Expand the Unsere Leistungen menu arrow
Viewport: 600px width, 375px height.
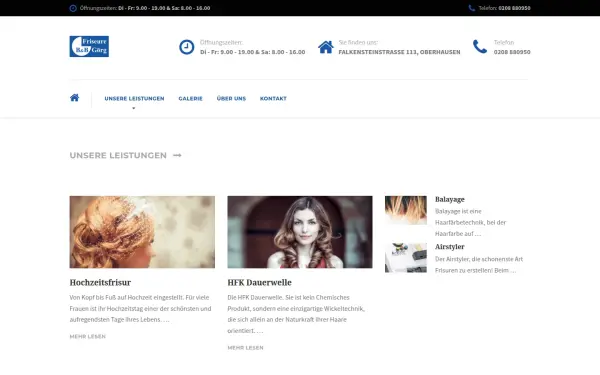point(134,108)
